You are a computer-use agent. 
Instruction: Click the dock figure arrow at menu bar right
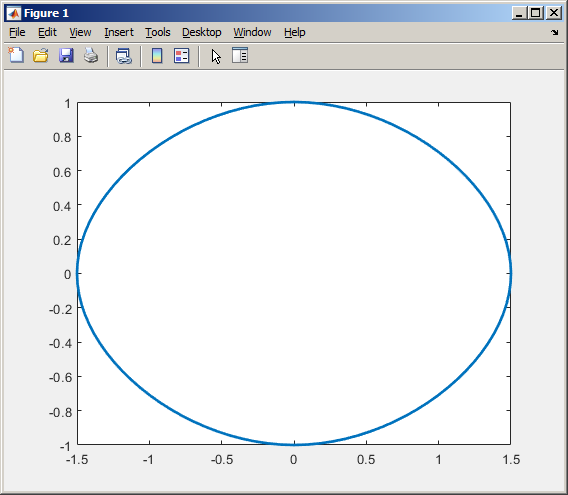[554, 33]
